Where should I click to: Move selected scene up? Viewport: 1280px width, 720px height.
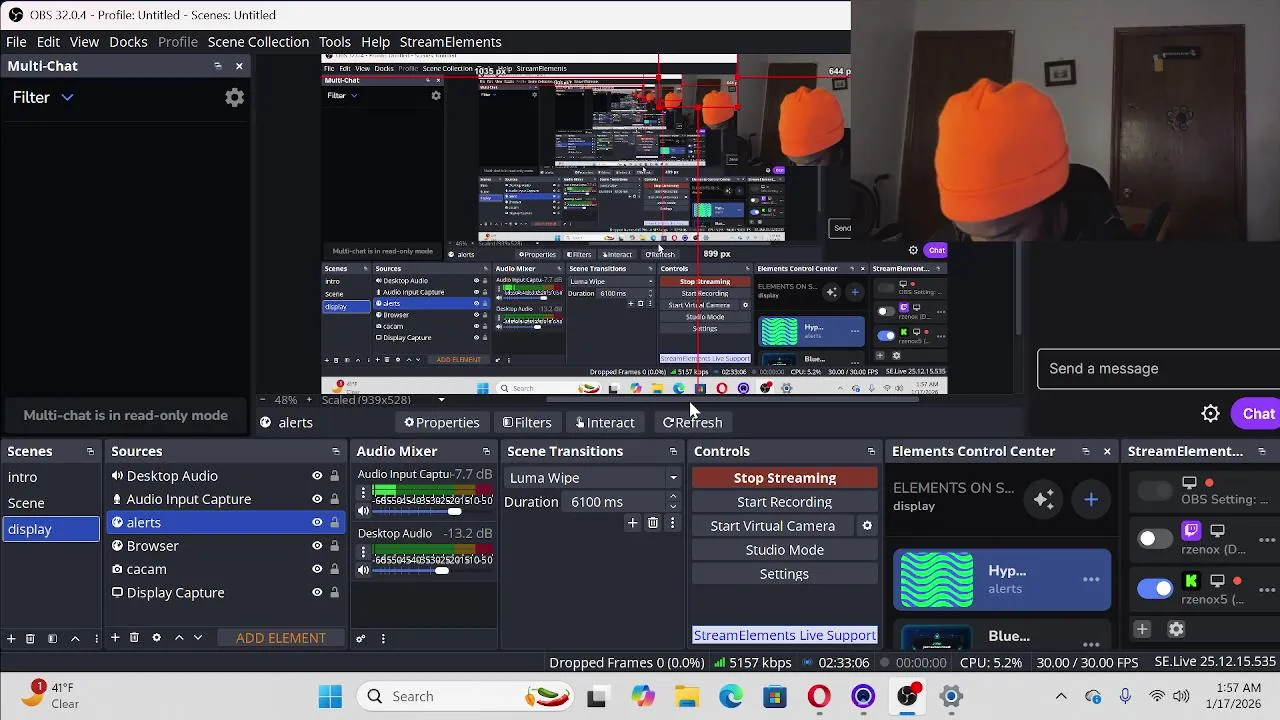pos(75,638)
